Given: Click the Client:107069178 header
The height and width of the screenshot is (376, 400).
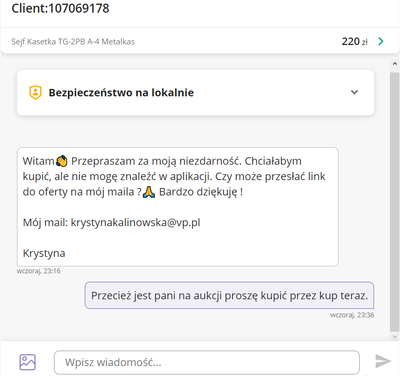Looking at the screenshot, I should click(x=60, y=8).
